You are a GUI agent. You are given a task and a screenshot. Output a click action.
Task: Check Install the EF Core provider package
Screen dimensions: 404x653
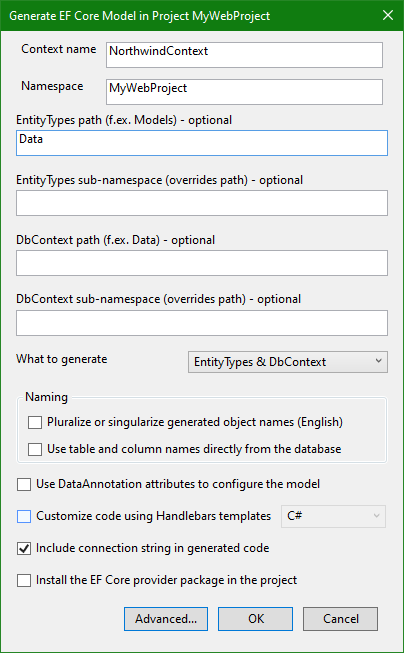tap(24, 580)
